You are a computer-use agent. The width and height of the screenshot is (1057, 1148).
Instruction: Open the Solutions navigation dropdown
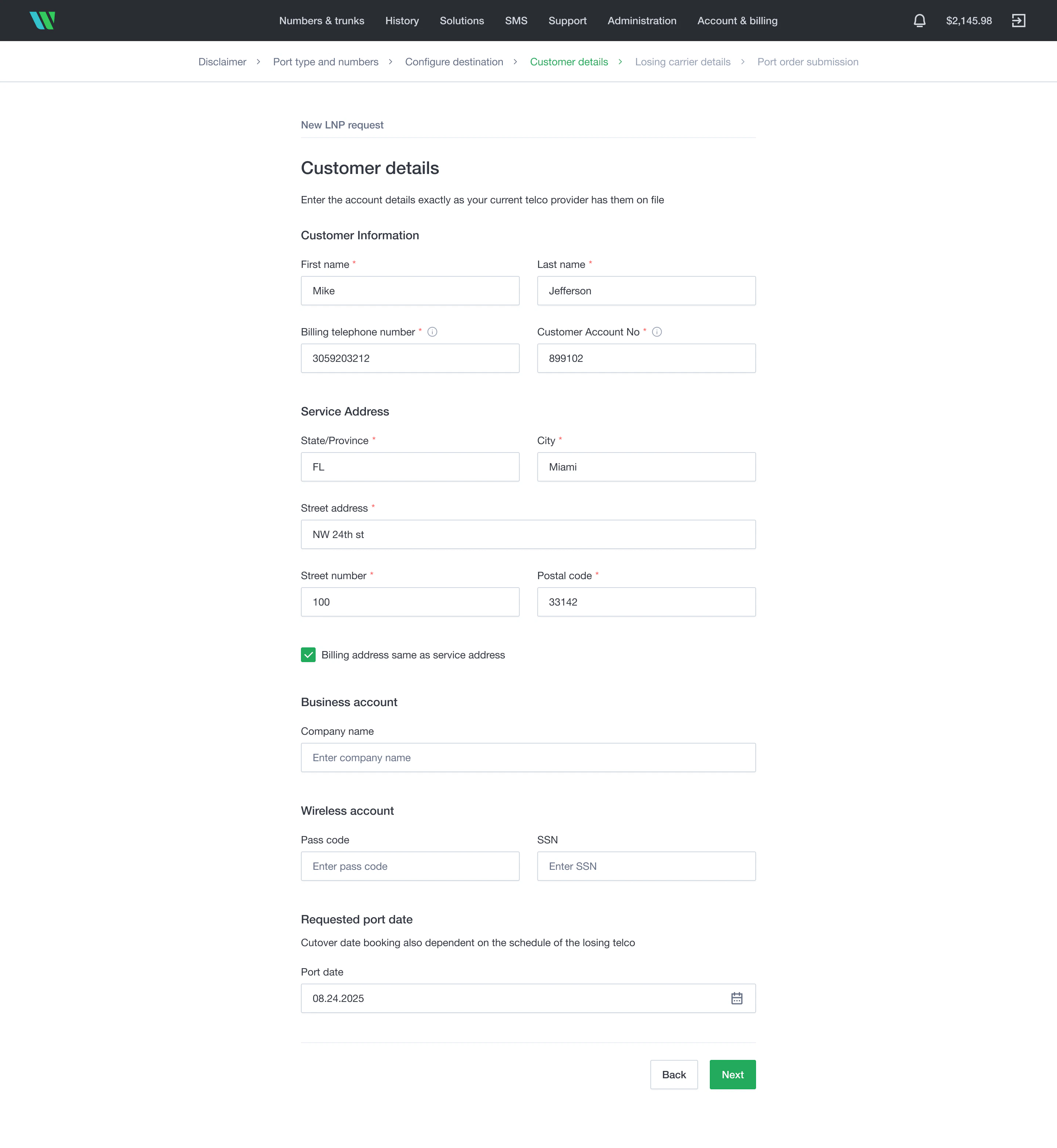tap(462, 21)
